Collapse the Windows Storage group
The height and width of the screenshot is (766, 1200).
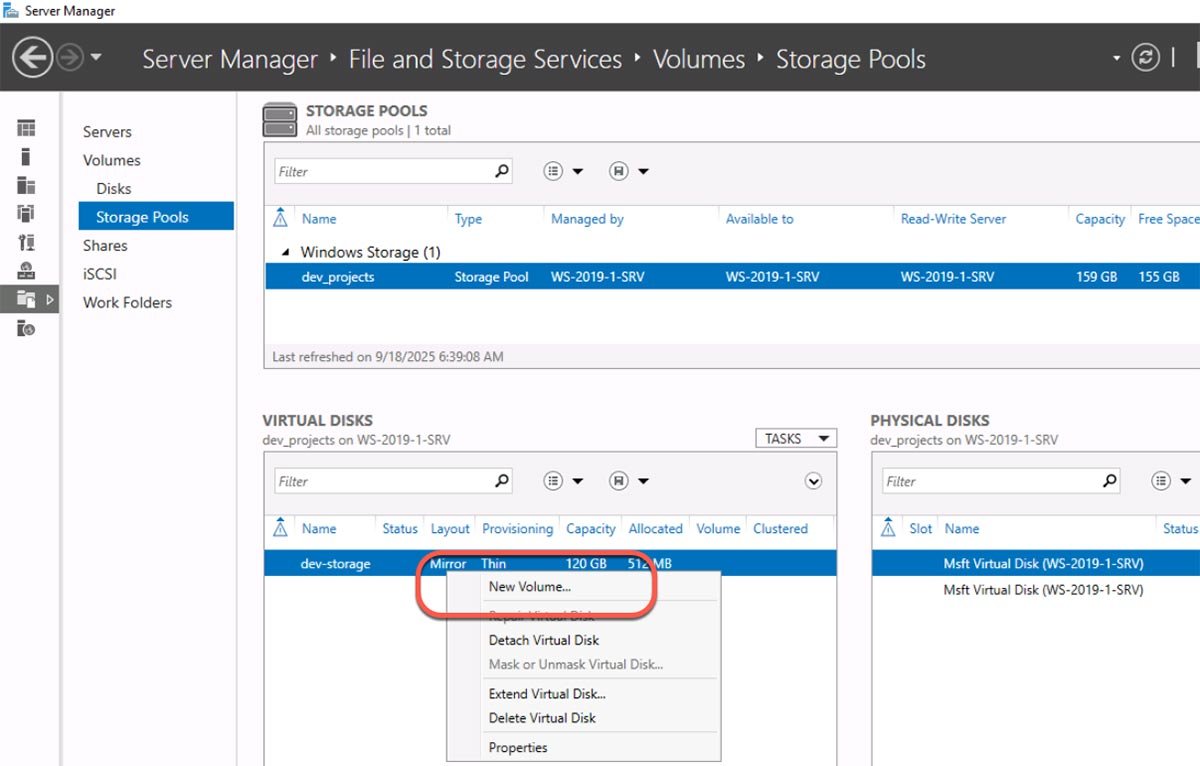tap(285, 252)
